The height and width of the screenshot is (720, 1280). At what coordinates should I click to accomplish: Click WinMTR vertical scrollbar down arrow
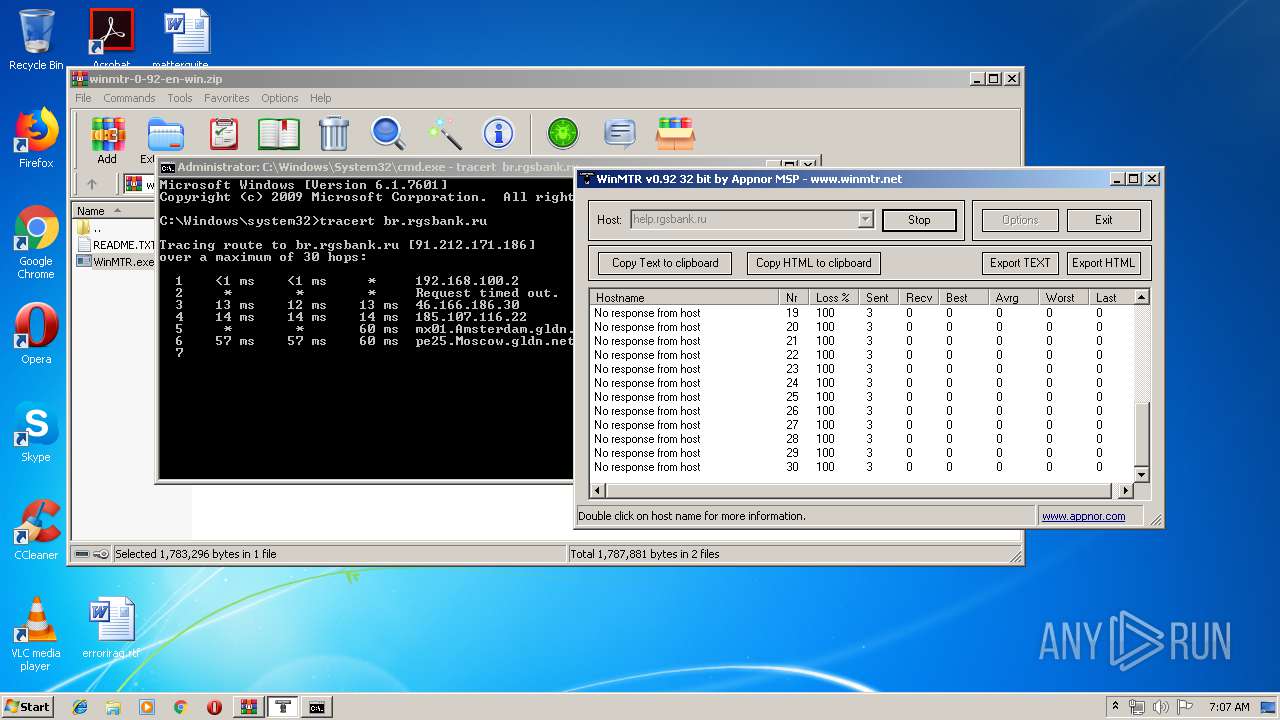(1142, 475)
